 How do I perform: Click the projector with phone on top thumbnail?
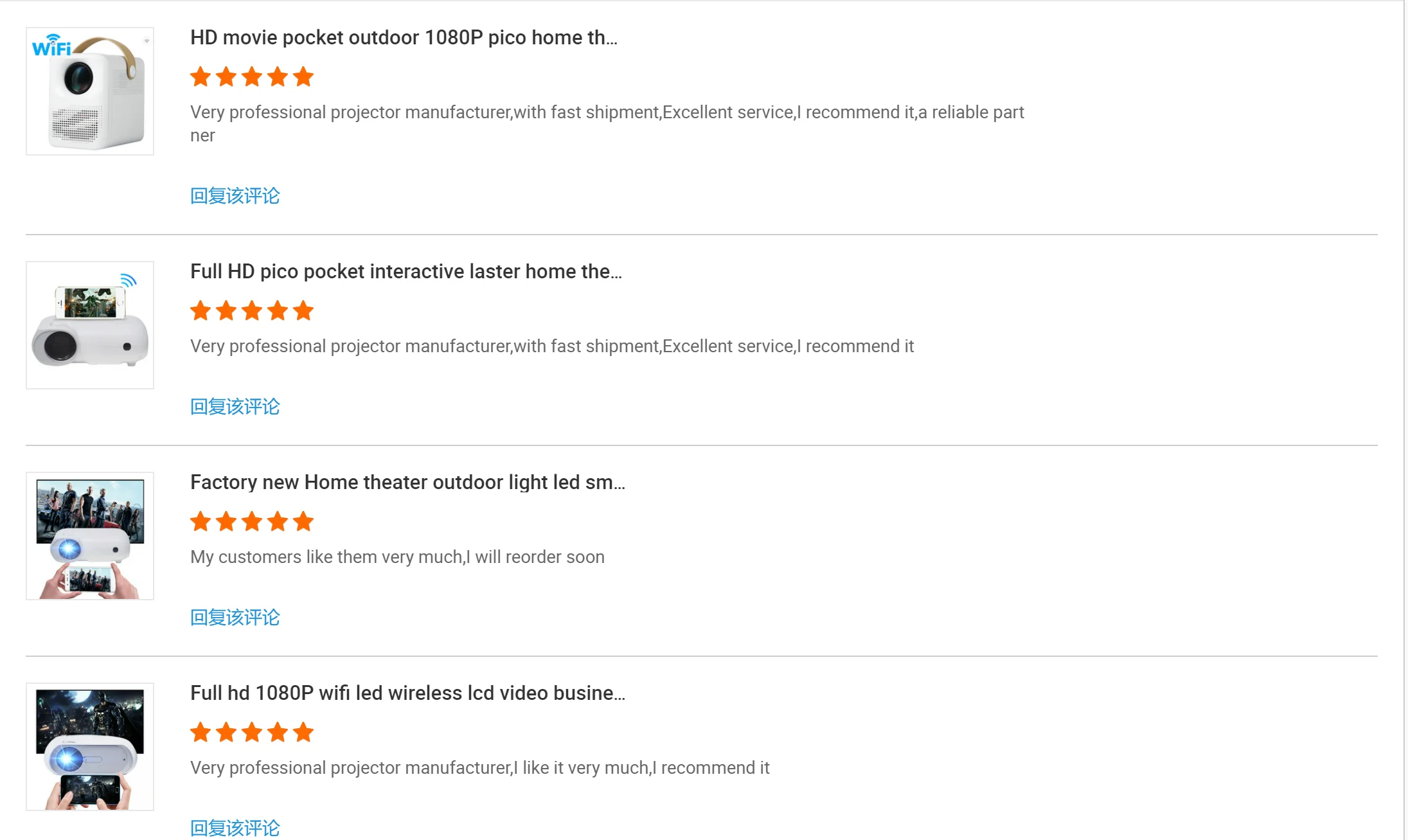(x=90, y=325)
